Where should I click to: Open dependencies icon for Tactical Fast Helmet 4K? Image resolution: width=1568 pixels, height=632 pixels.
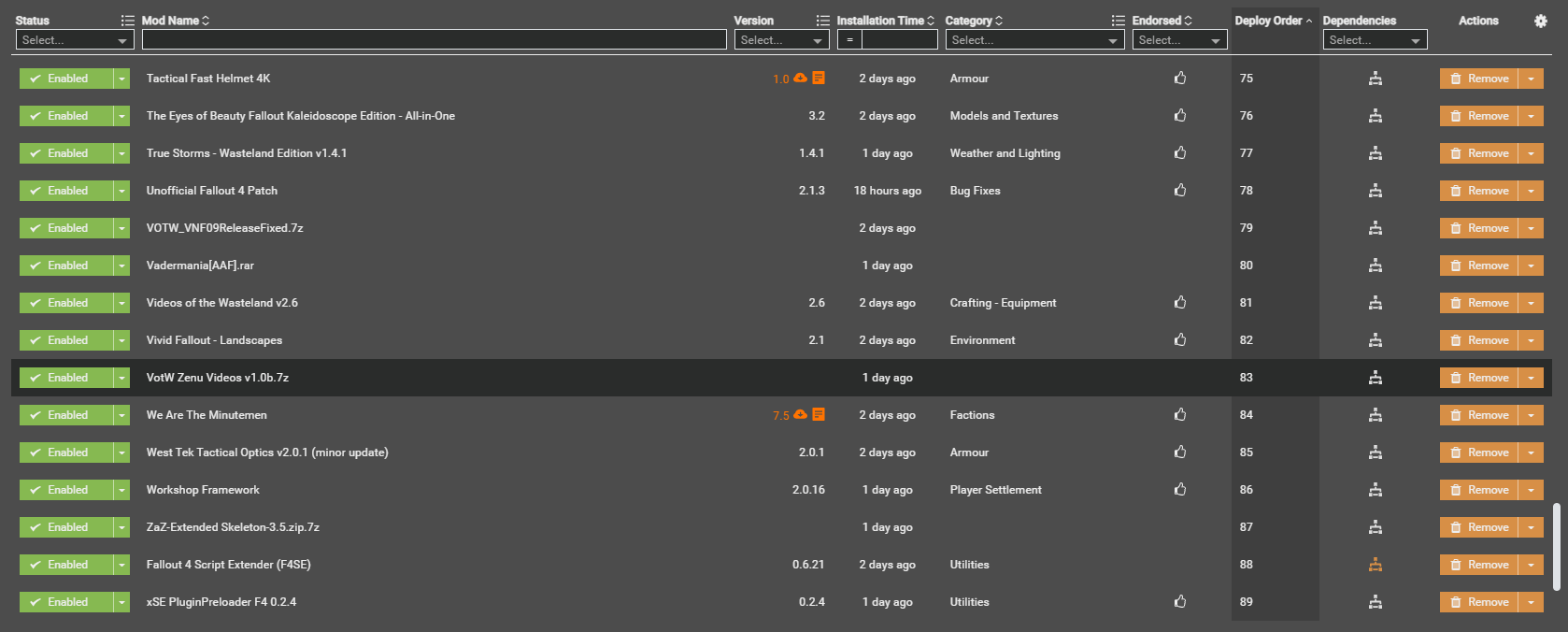(x=1376, y=79)
